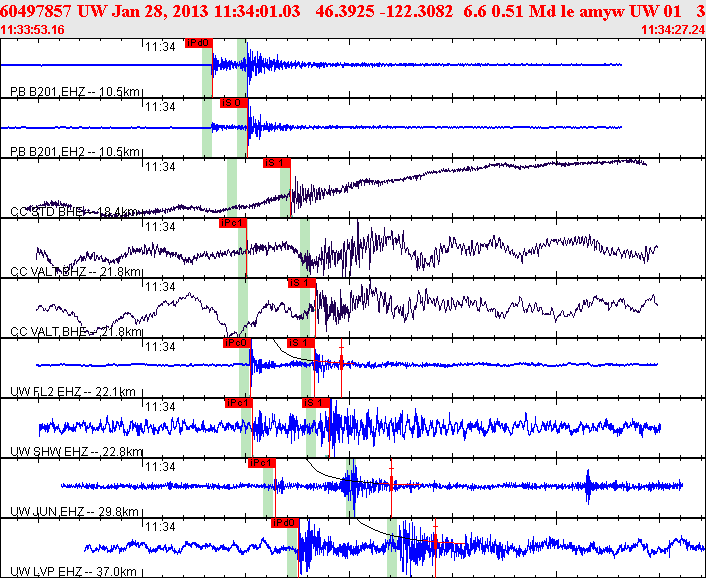Click the 11:34 time tick on B201 EHZ row
Image resolution: width=706 pixels, height=578 pixels.
click(x=160, y=46)
